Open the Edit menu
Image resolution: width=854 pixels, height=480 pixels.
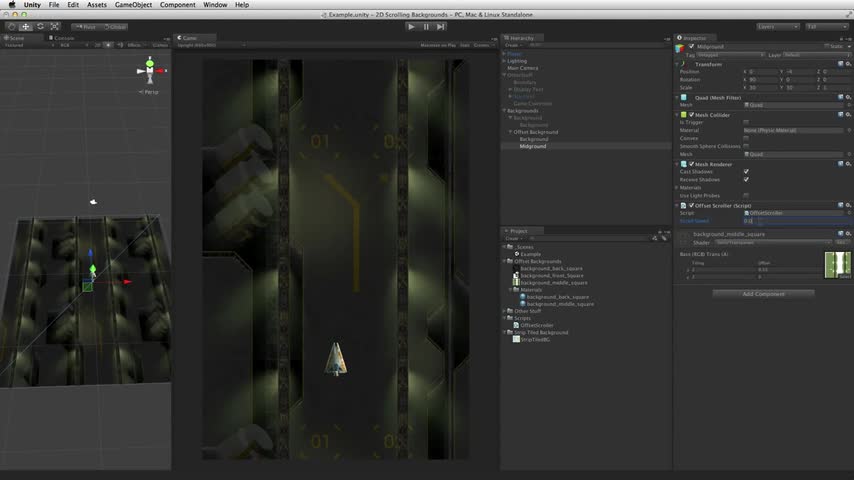(x=73, y=5)
